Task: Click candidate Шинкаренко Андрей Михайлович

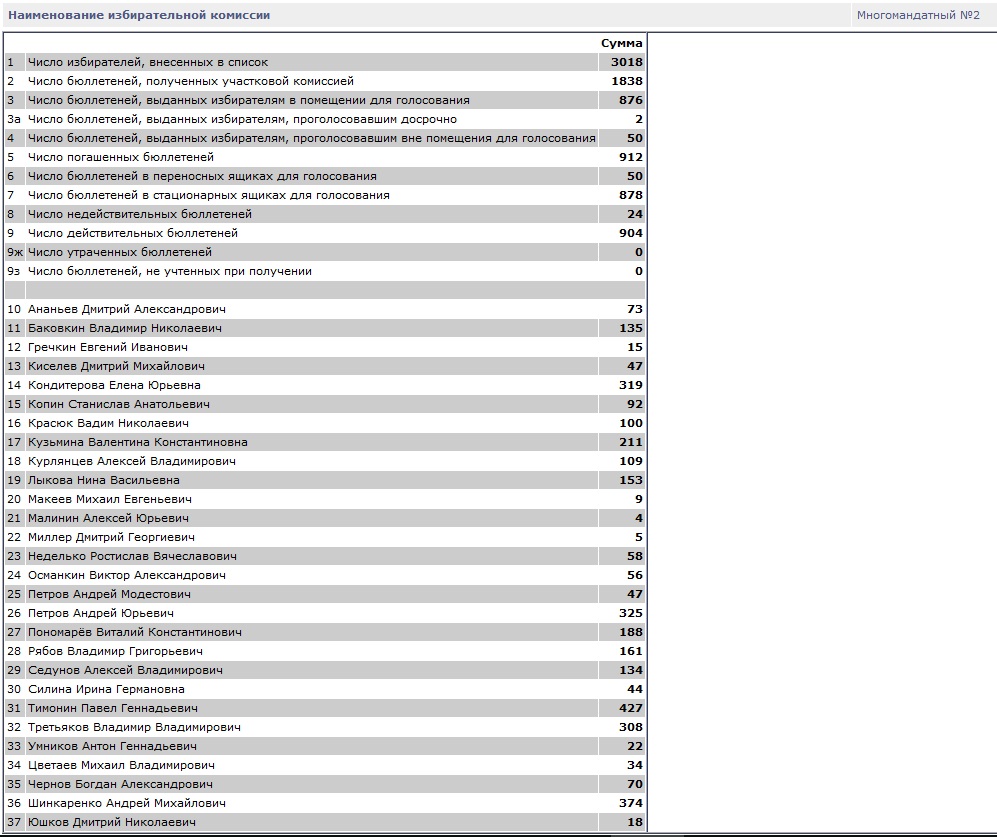Action: [x=127, y=803]
